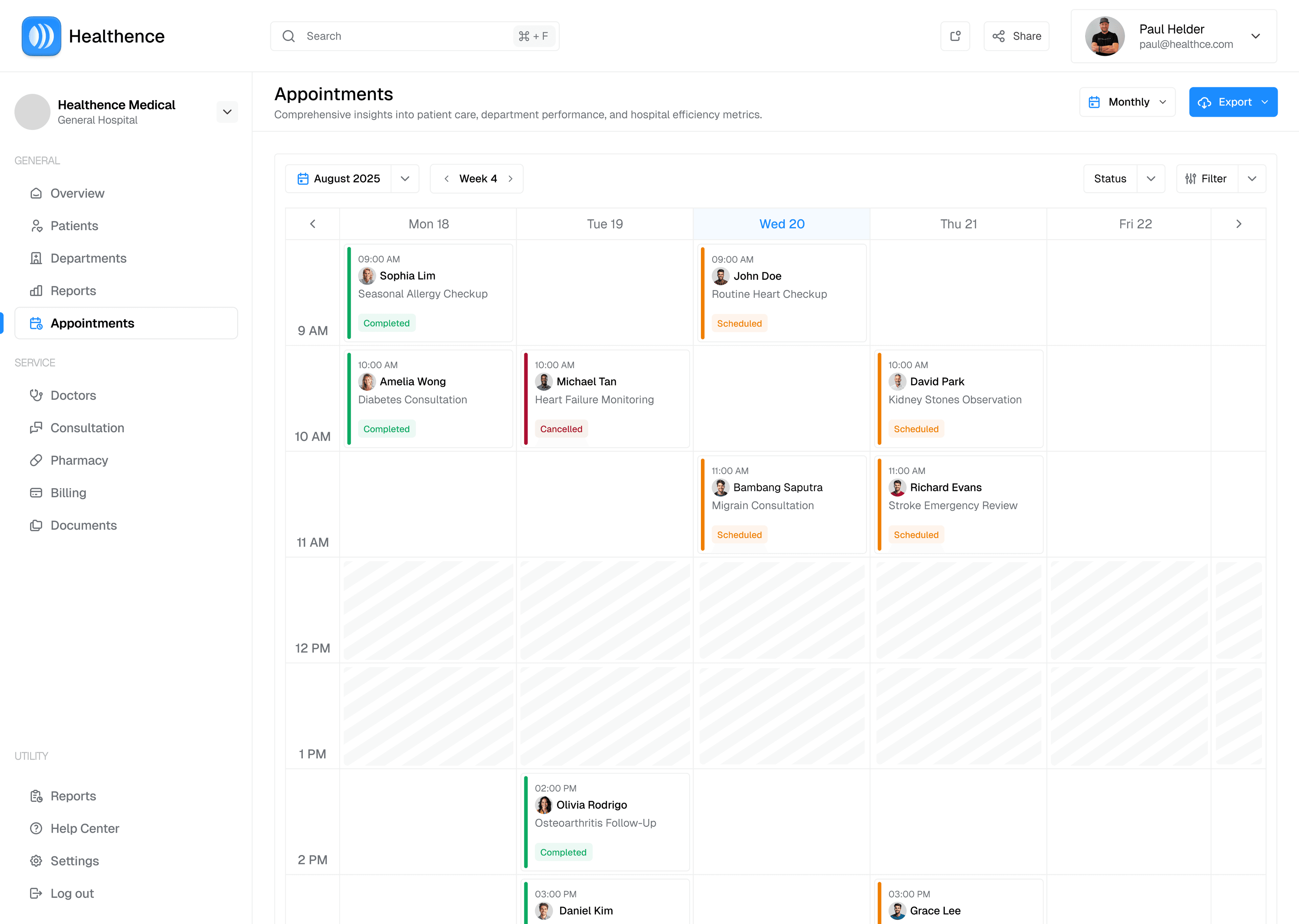
Task: Select the Tue 19 column header
Action: click(x=605, y=224)
